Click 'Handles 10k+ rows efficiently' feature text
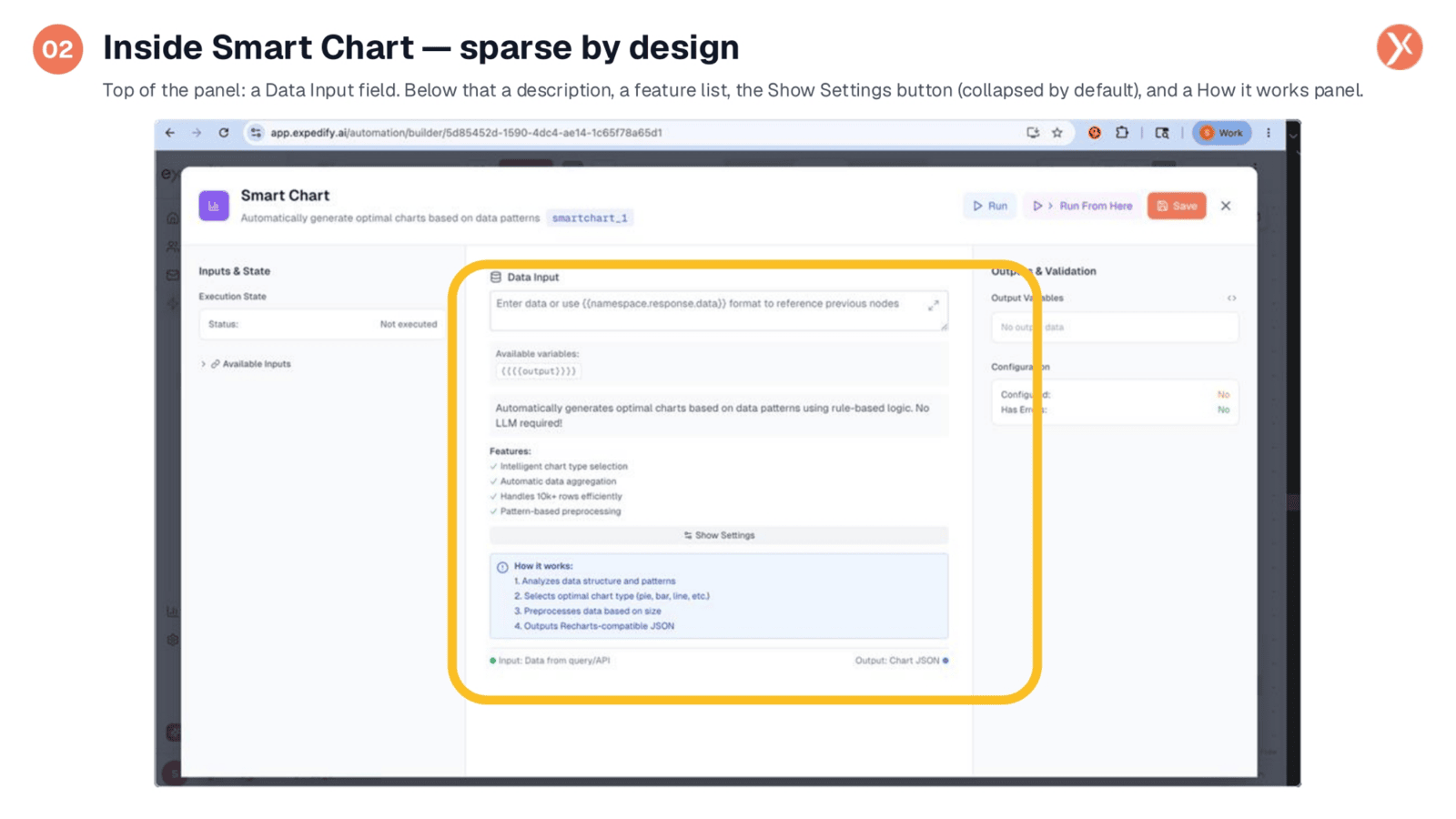Image resolution: width=1456 pixels, height=819 pixels. click(x=561, y=497)
